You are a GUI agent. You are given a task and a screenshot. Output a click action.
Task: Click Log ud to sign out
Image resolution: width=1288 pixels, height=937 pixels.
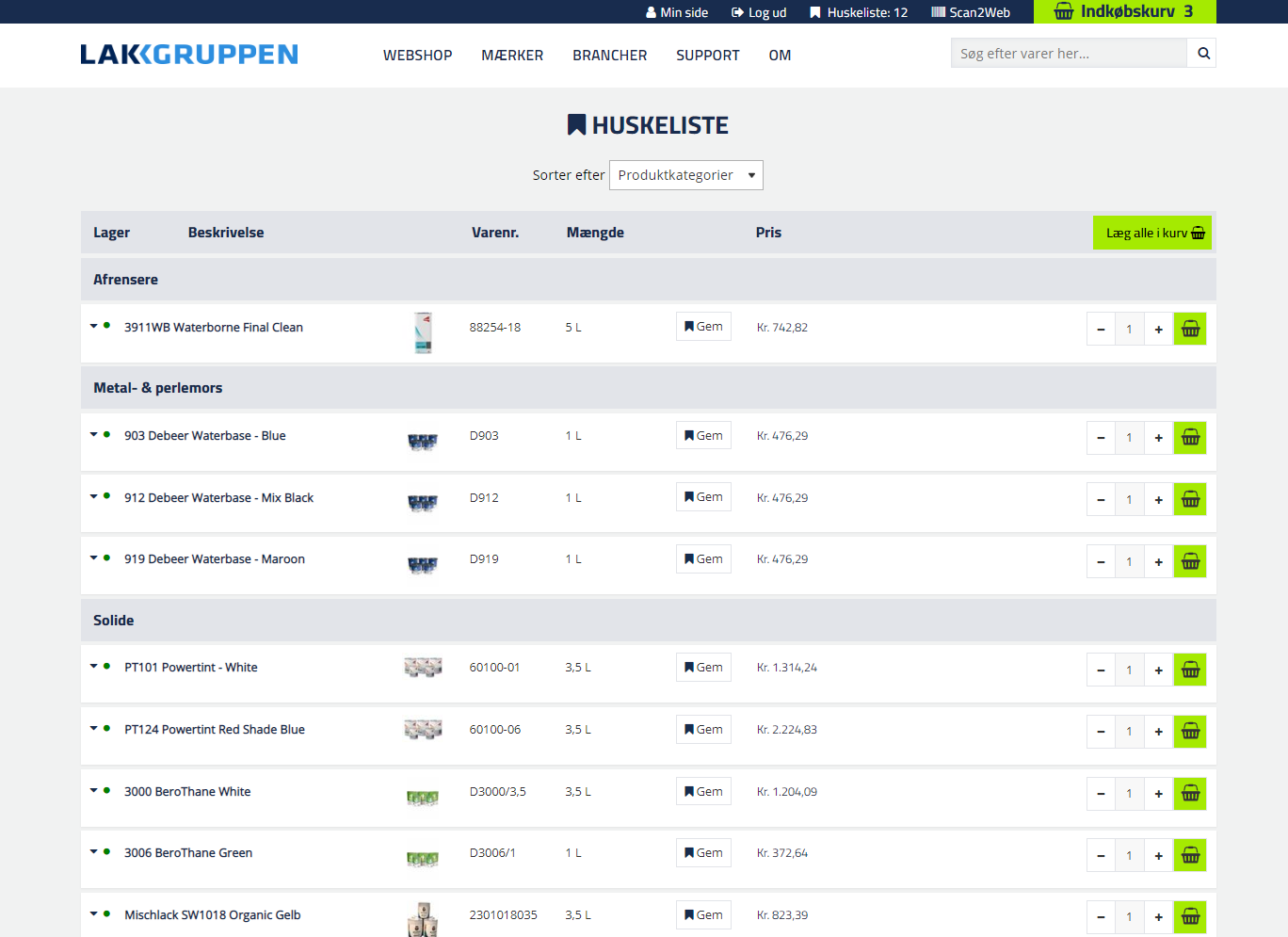click(759, 12)
